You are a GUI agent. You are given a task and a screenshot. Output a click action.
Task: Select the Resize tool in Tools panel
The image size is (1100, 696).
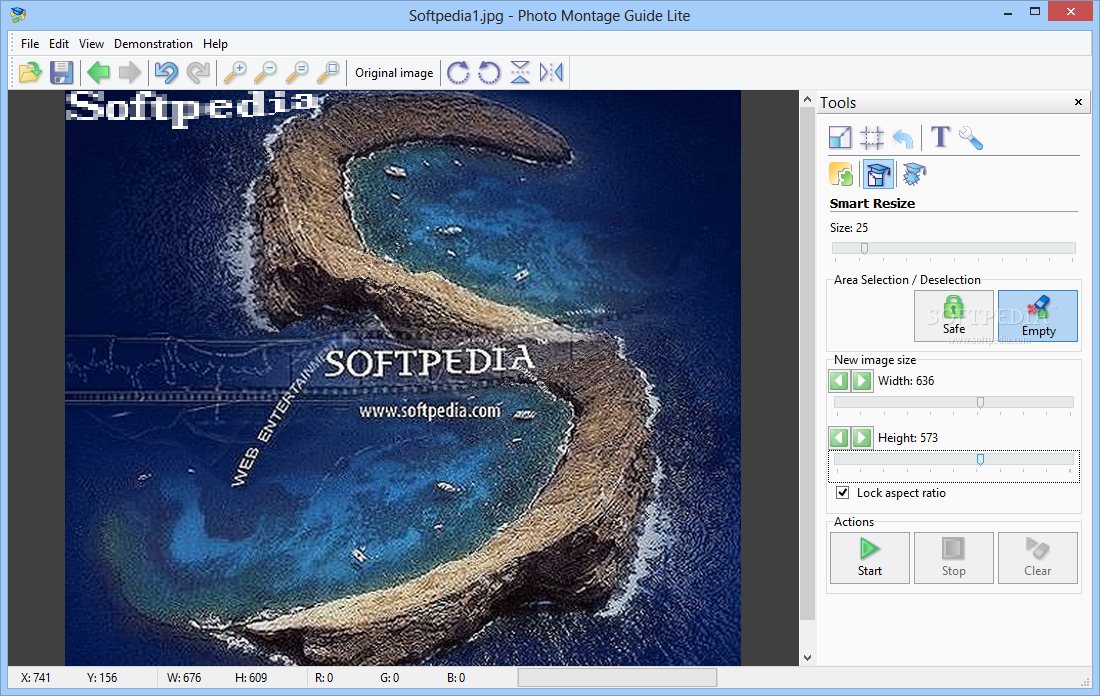pyautogui.click(x=840, y=138)
